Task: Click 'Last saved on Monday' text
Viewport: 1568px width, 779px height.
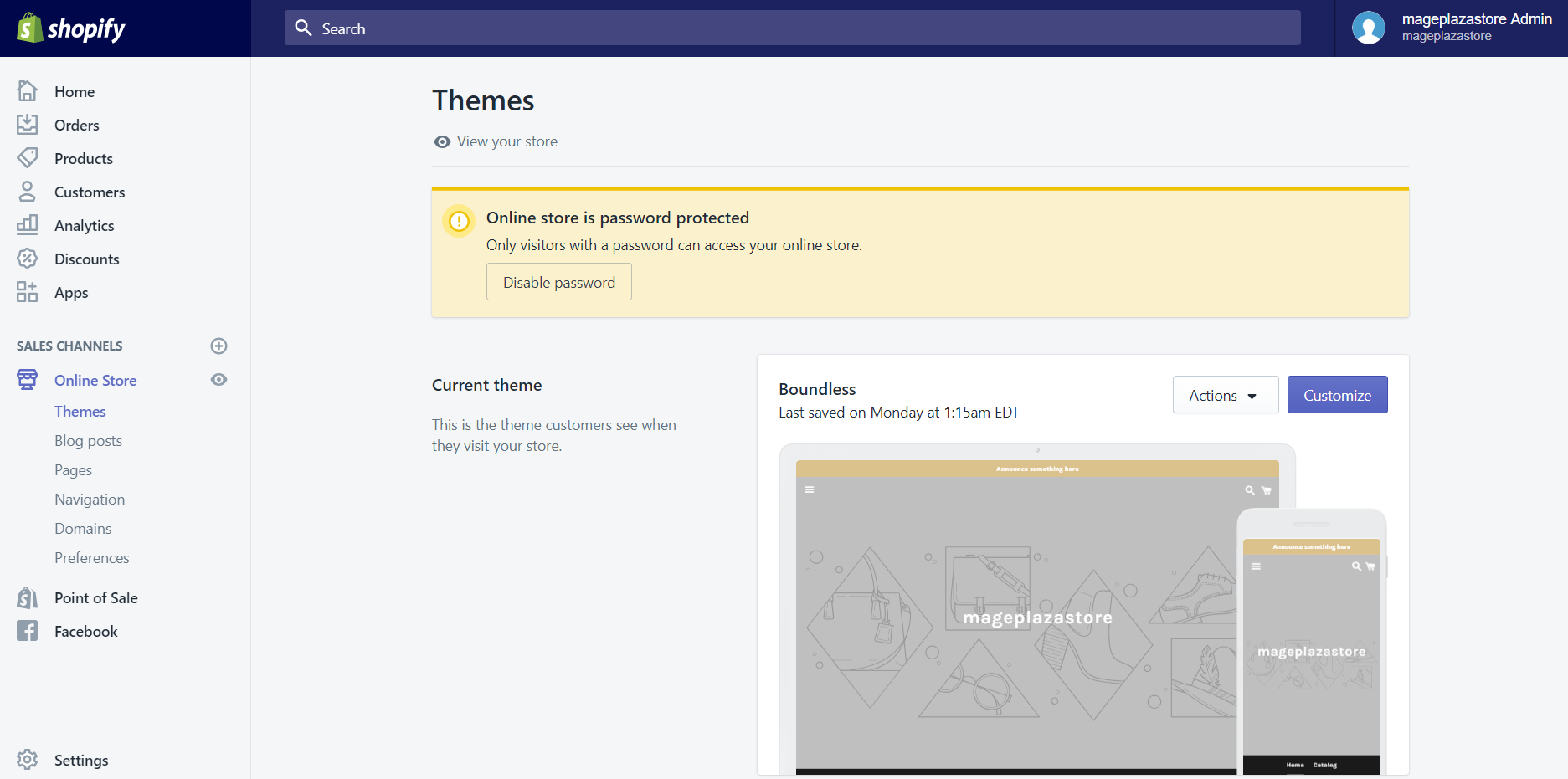Action: point(898,413)
